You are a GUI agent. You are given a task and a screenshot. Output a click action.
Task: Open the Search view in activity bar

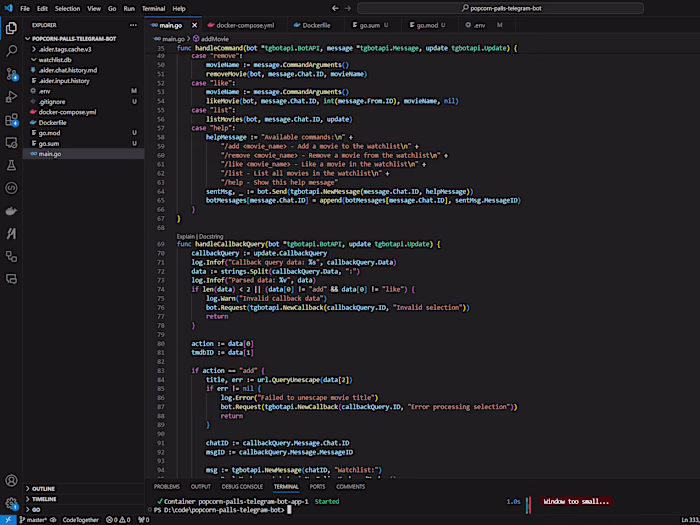tap(11, 49)
